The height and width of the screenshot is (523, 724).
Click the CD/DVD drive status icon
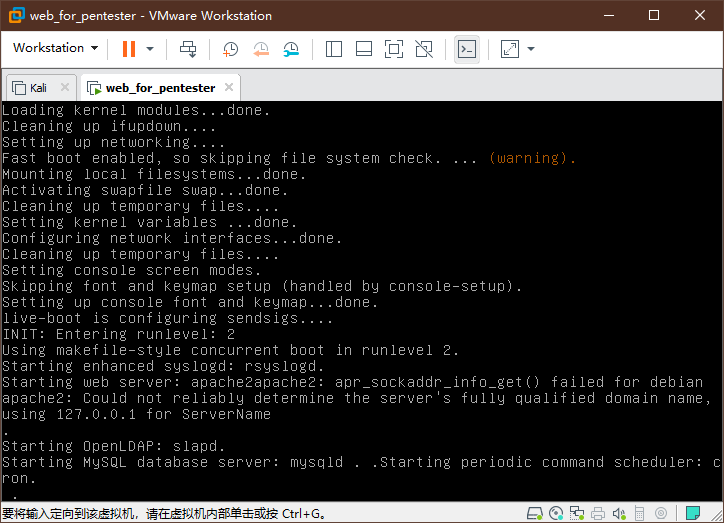tap(556, 513)
